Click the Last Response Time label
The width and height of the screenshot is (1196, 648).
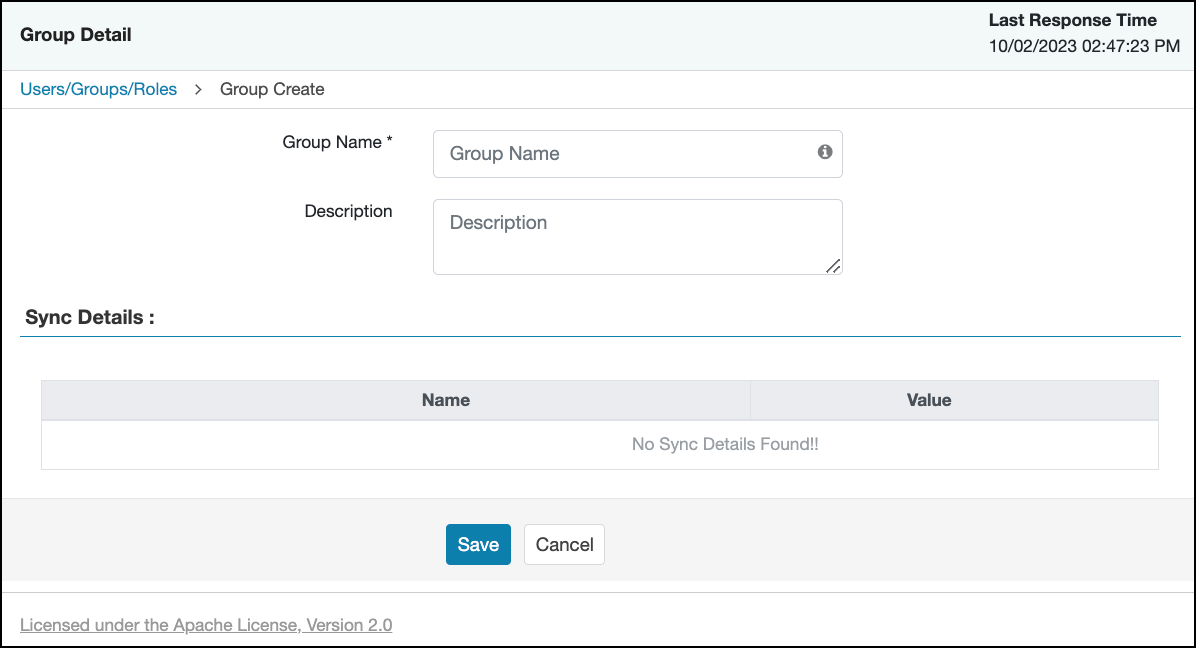click(x=1072, y=20)
